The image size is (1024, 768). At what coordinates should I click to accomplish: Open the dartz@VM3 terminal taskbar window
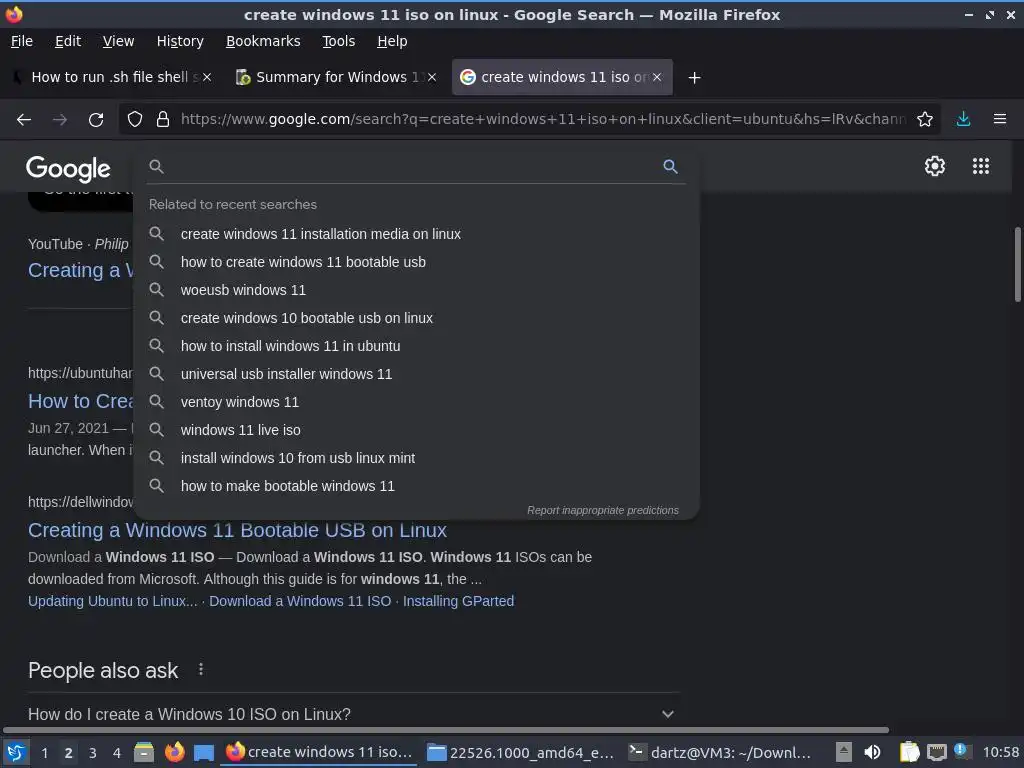pos(721,752)
